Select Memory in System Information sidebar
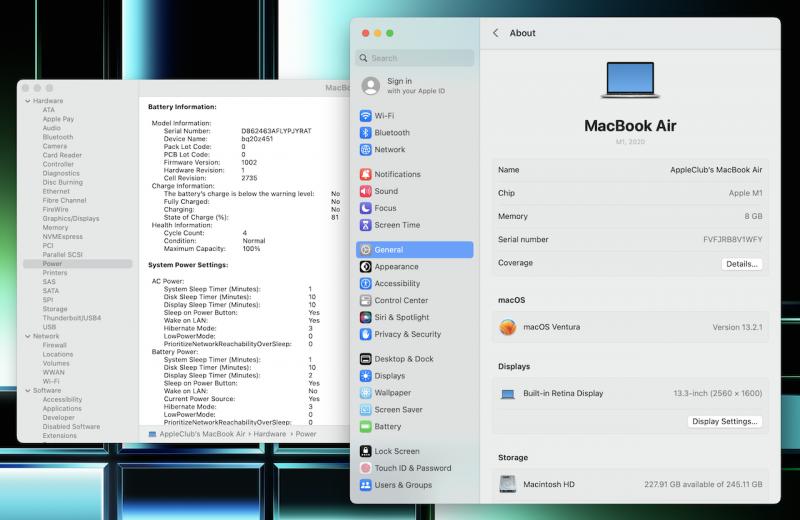 point(55,228)
